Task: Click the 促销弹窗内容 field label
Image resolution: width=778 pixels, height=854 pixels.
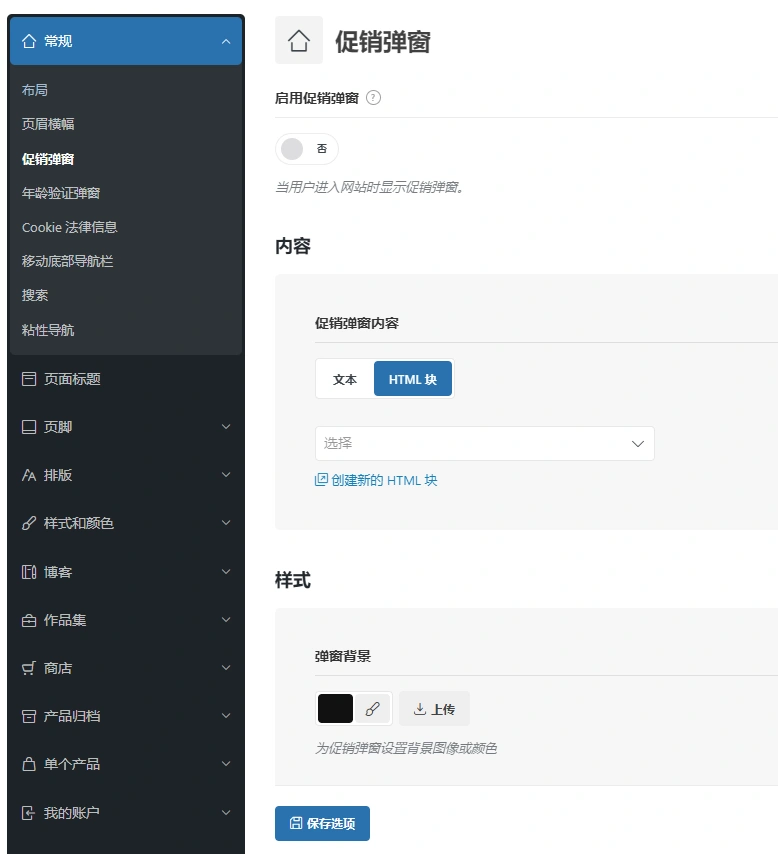Action: 357,323
